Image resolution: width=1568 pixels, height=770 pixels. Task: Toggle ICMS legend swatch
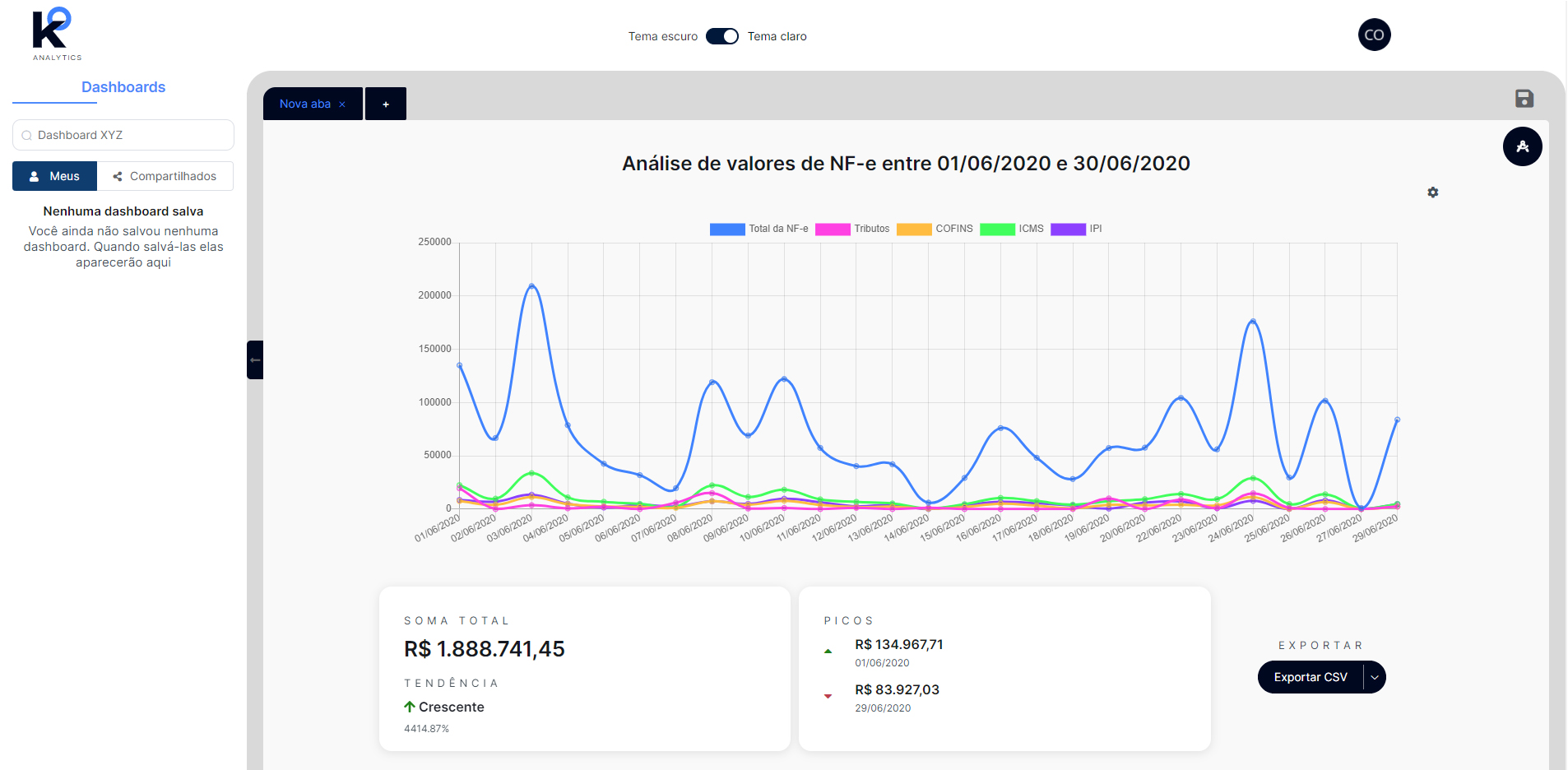coord(997,229)
